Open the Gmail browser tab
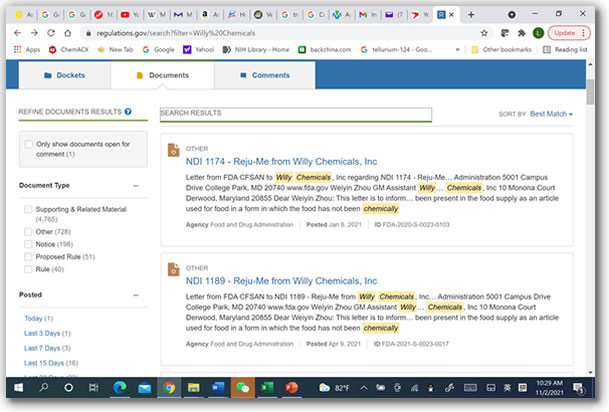Screen dimensions: 609x412 (368, 15)
